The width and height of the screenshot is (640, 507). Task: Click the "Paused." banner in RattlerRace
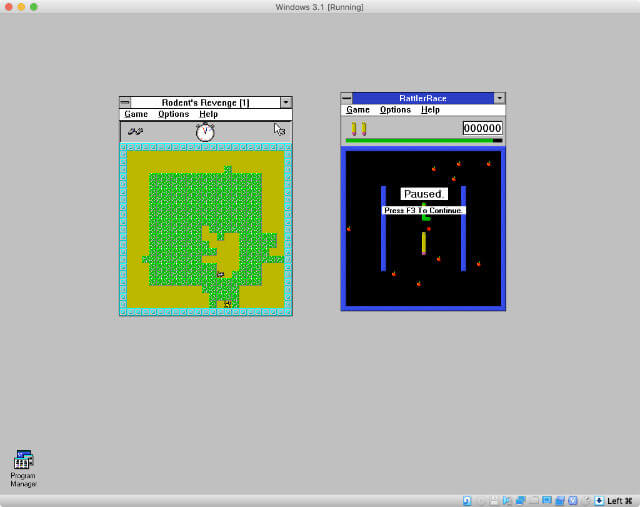423,194
